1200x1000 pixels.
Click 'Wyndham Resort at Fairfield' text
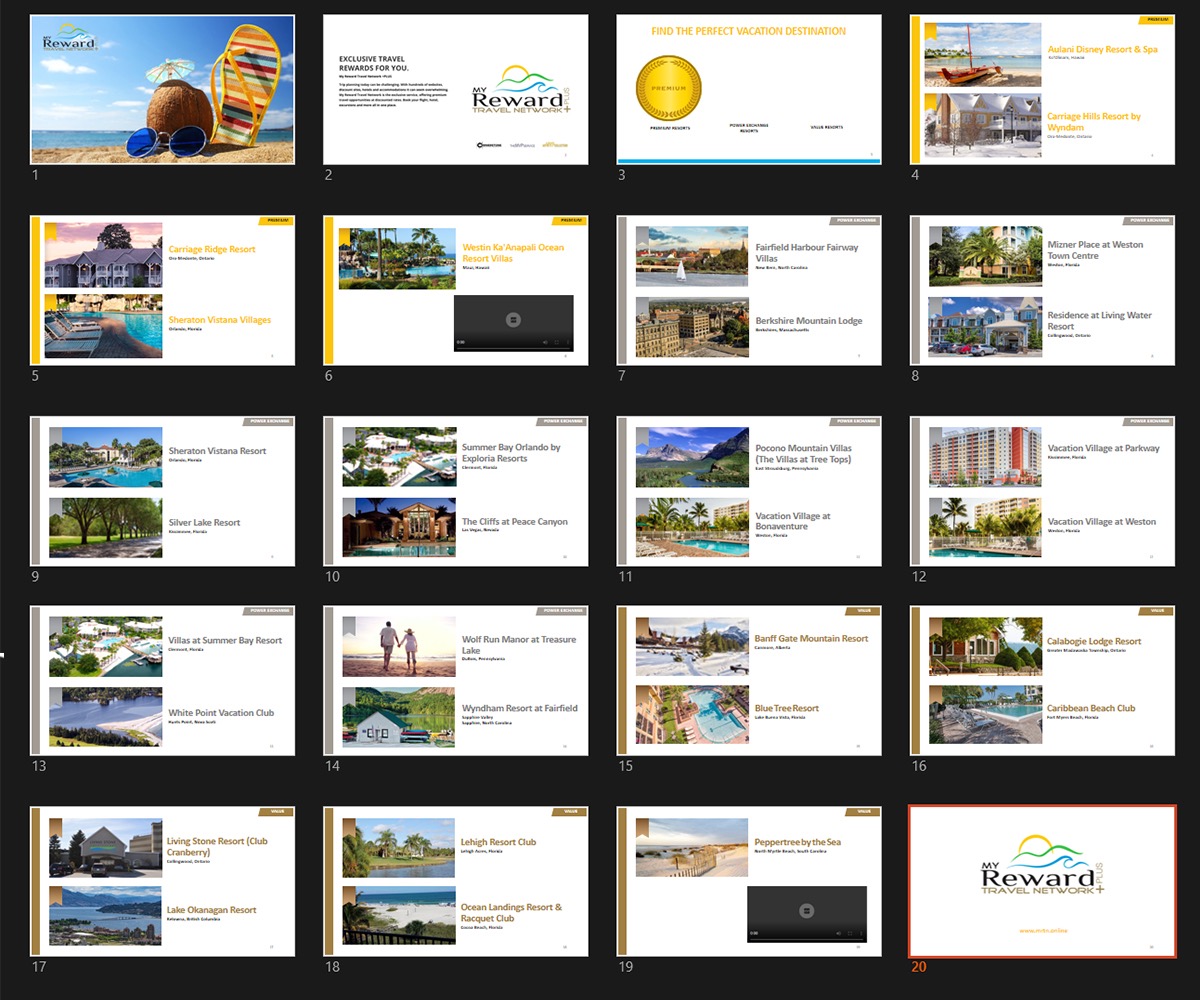pyautogui.click(x=519, y=708)
